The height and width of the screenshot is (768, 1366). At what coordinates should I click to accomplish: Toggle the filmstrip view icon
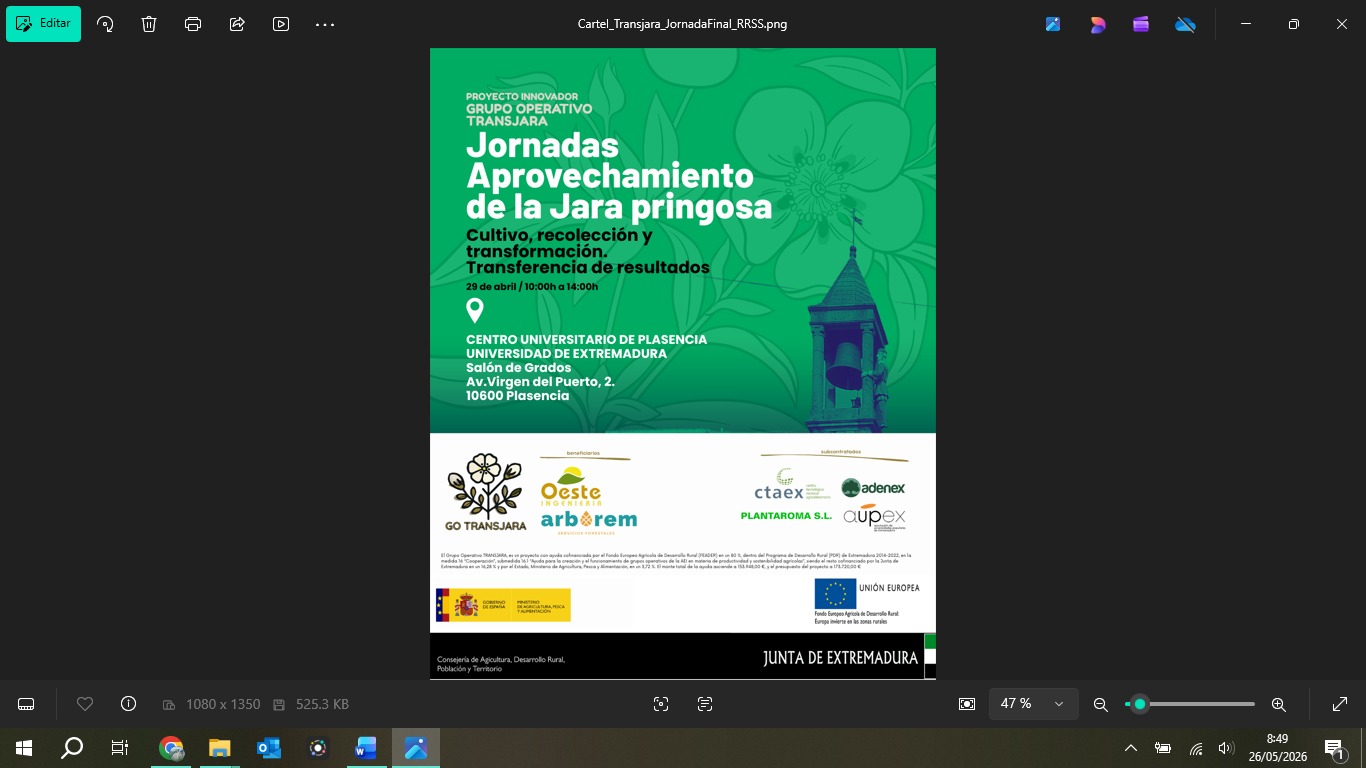pyautogui.click(x=26, y=704)
